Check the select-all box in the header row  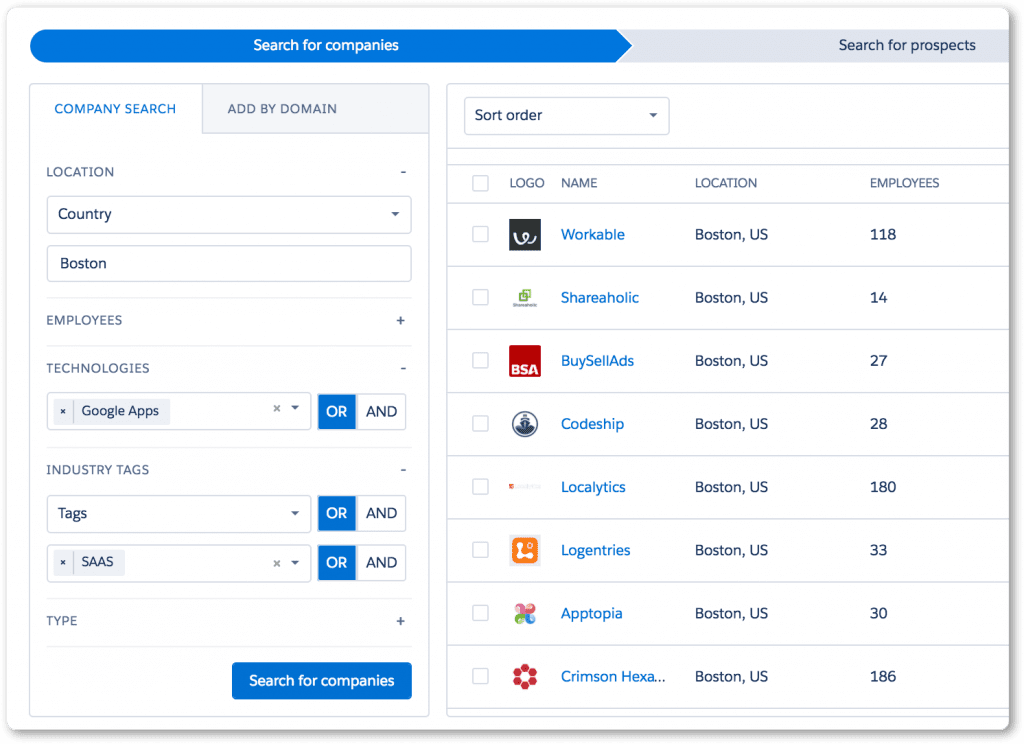(x=480, y=183)
